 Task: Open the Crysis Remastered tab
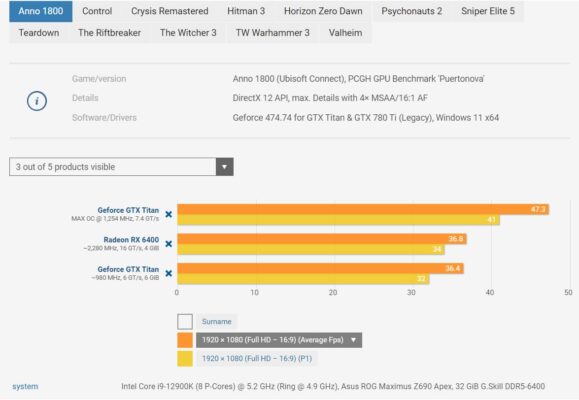tap(169, 11)
